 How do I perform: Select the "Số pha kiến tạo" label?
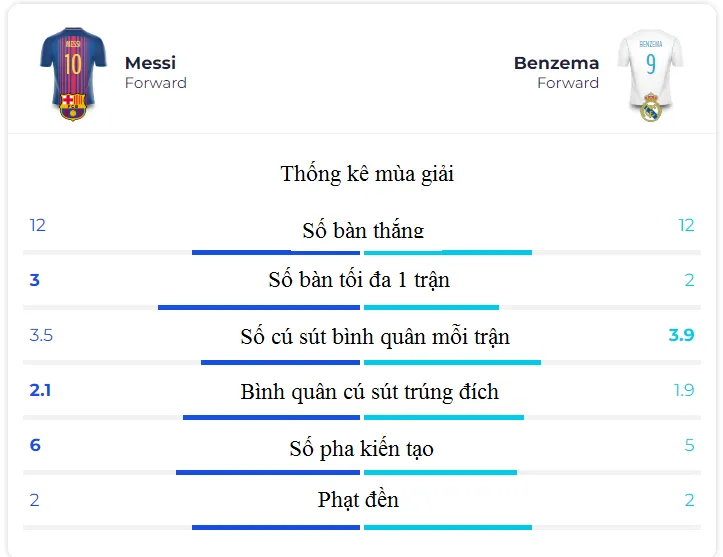[362, 448]
